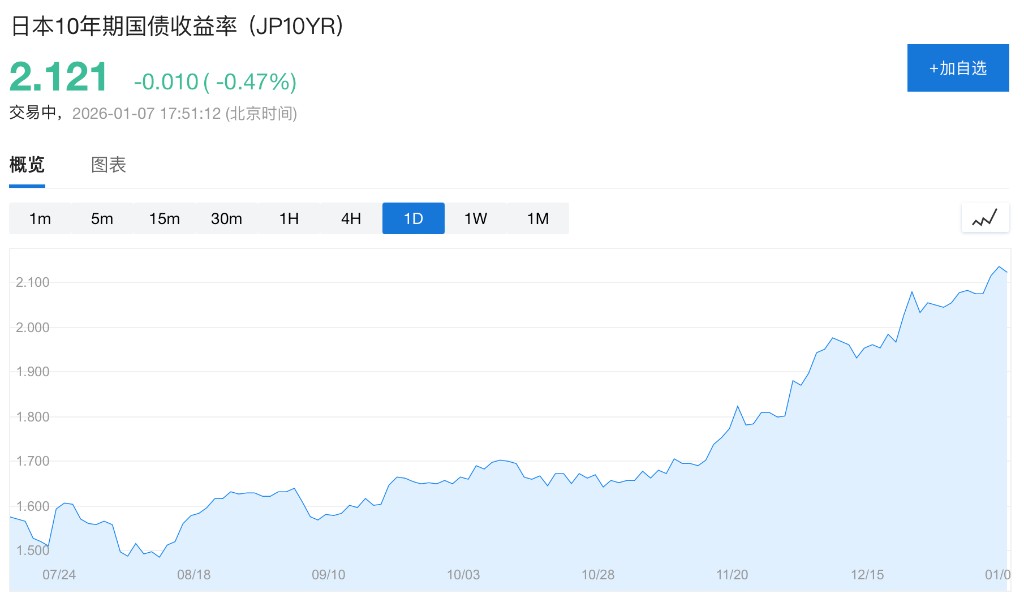Add JP10YR to watchlist with +加自选
Viewport: 1024px width, 605px height.
957,68
